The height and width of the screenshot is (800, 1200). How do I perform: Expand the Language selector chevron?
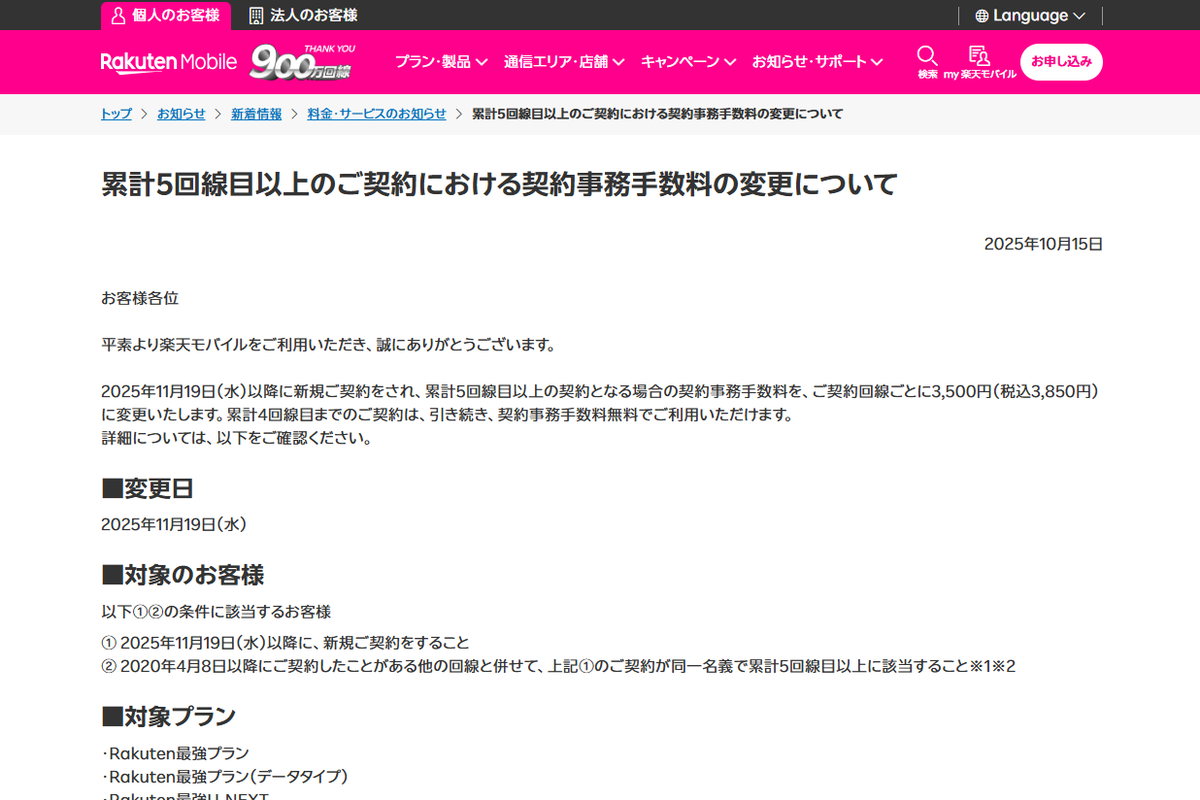click(1078, 15)
